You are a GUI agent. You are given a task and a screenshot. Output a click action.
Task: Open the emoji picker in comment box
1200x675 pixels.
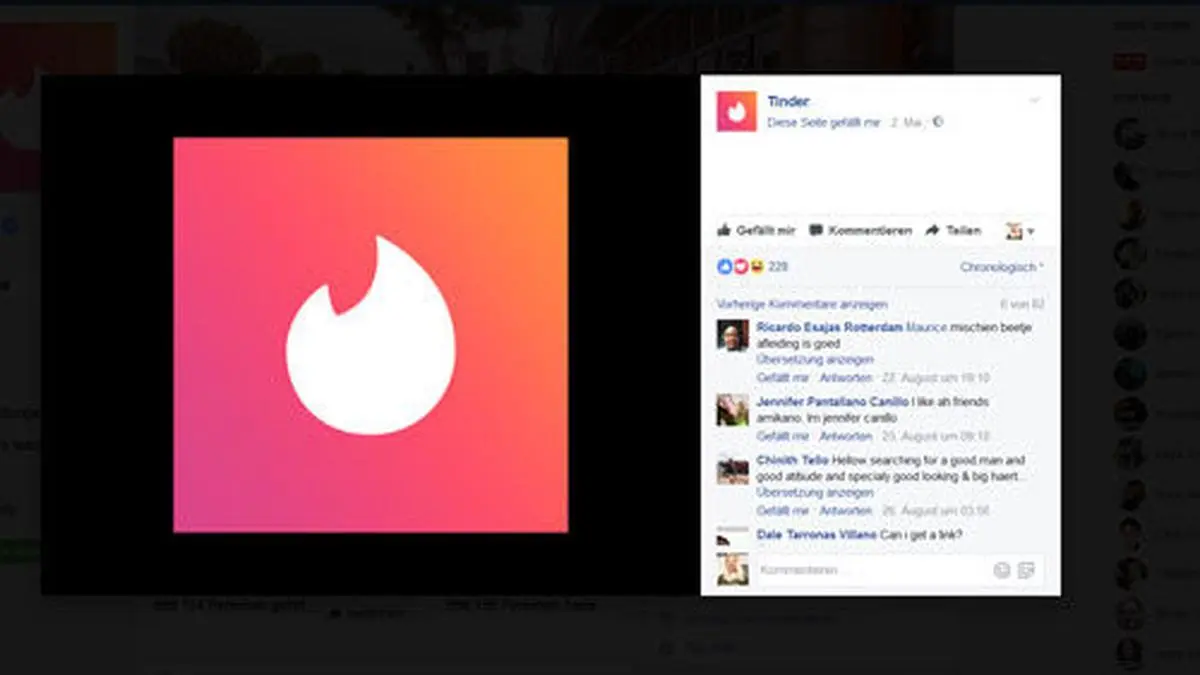coord(1002,570)
